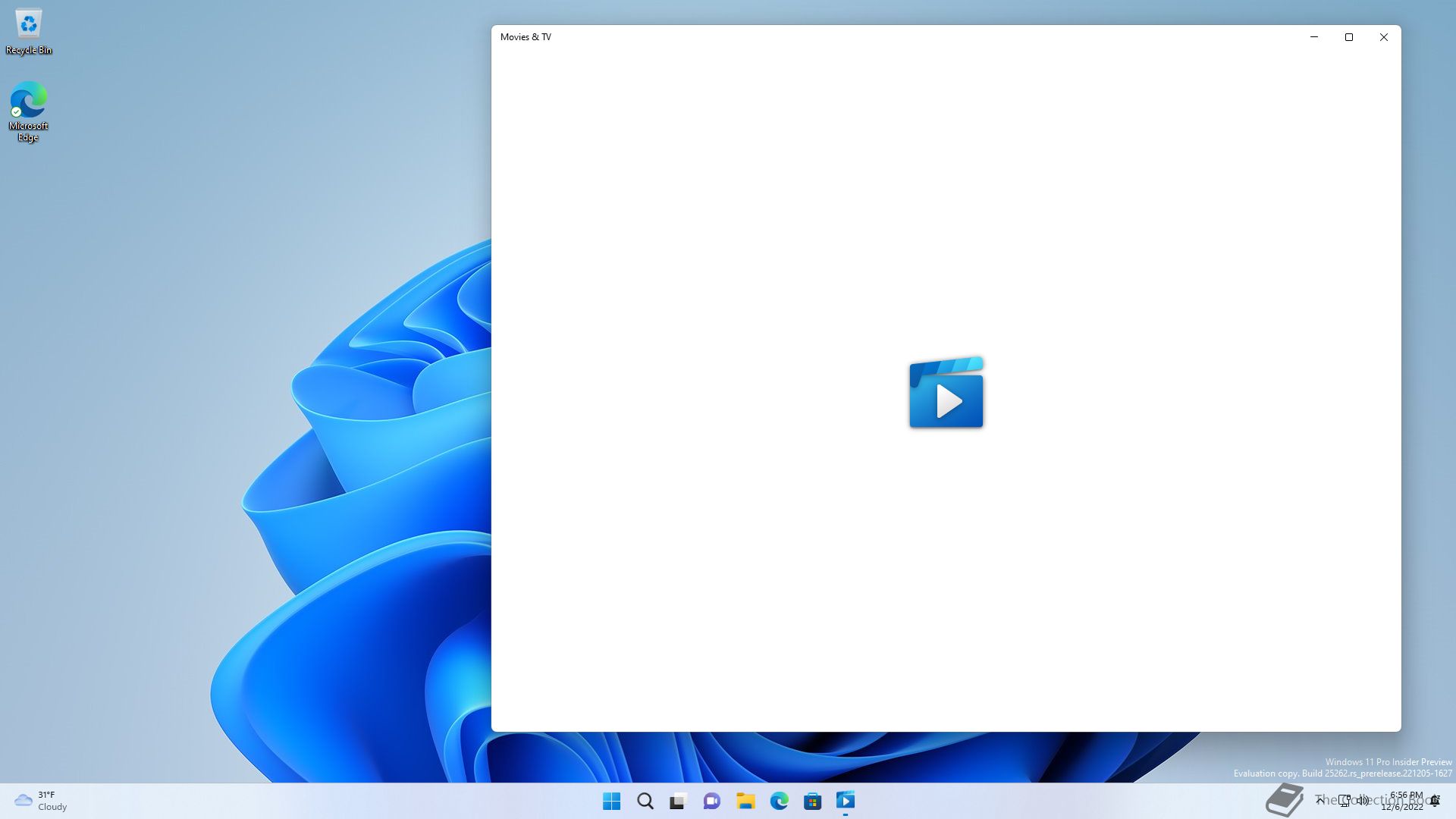1456x819 pixels.
Task: Open the weather widget showing Cloudy
Action: click(x=41, y=801)
